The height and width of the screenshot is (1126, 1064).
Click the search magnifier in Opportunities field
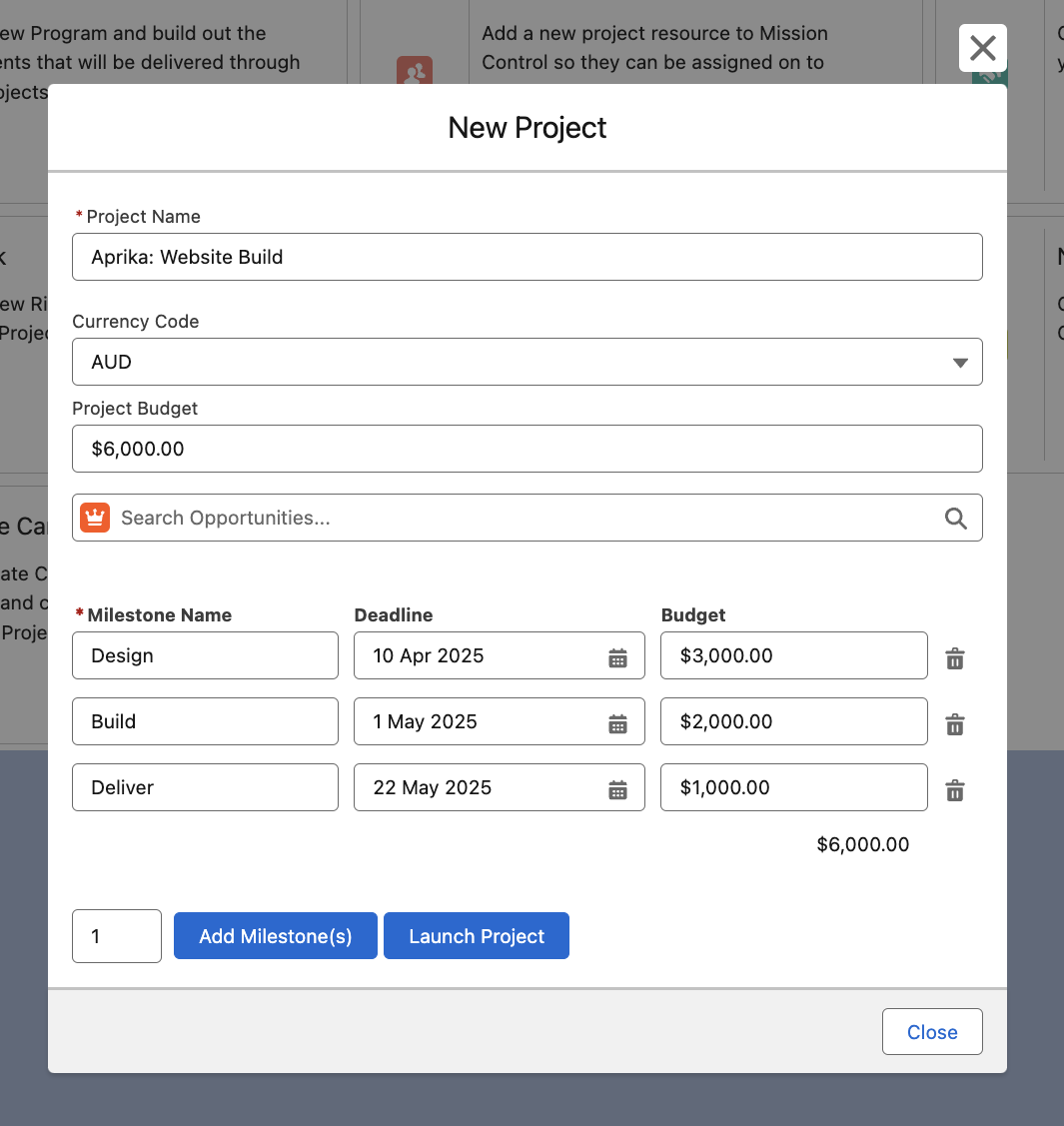955,518
